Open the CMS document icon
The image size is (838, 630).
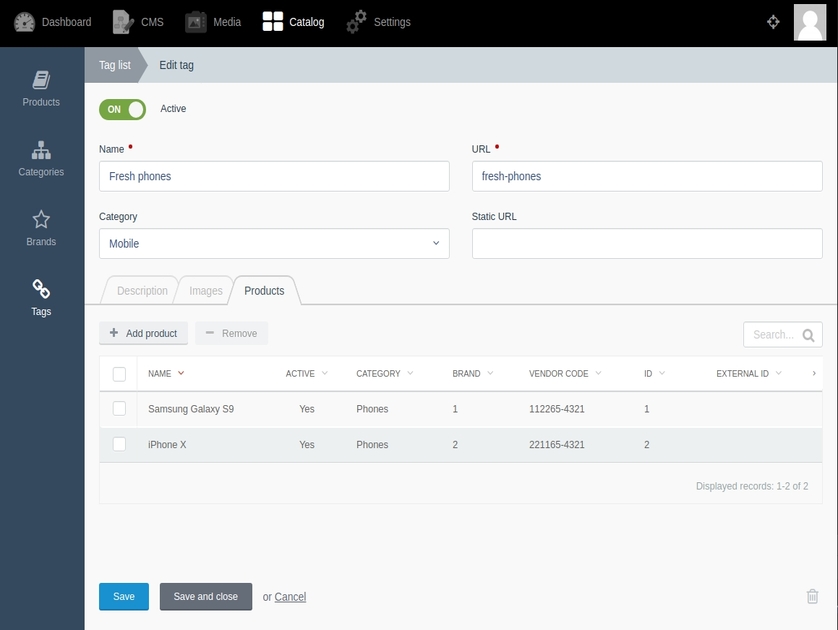coord(123,22)
